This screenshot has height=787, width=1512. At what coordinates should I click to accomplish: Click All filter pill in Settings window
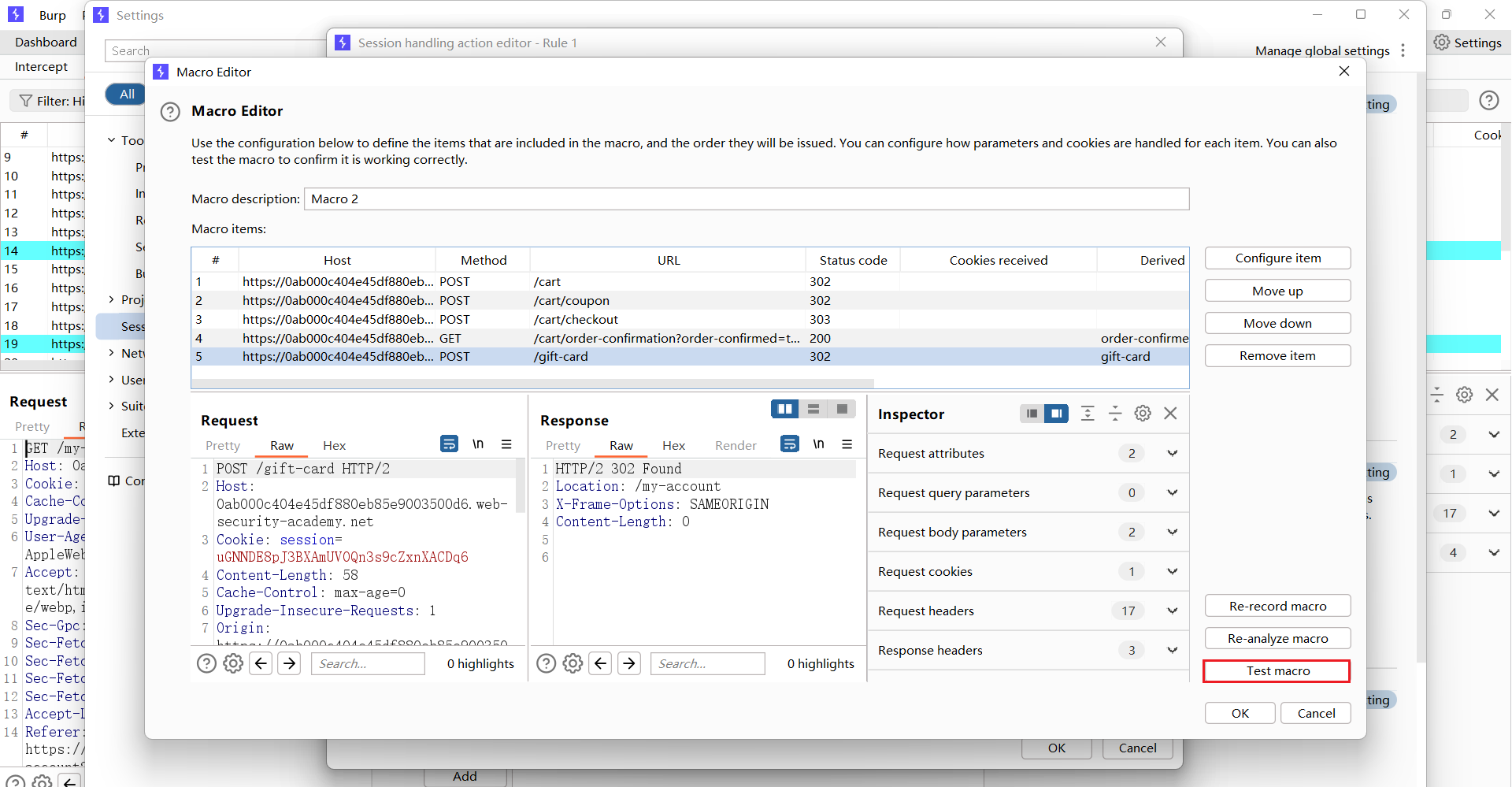click(127, 95)
